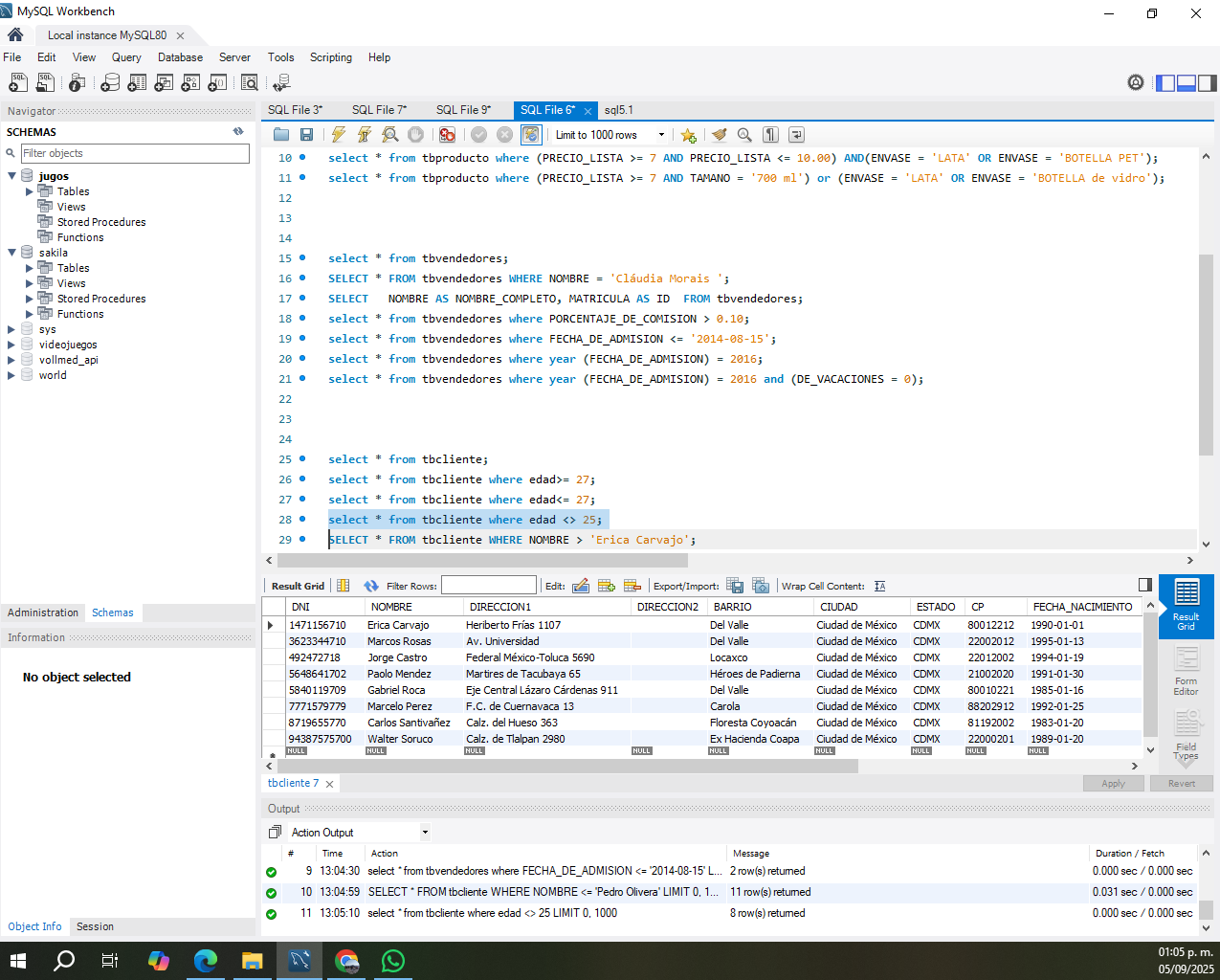Close the SQL File 6 tab
Image resolution: width=1220 pixels, height=980 pixels.
[588, 111]
